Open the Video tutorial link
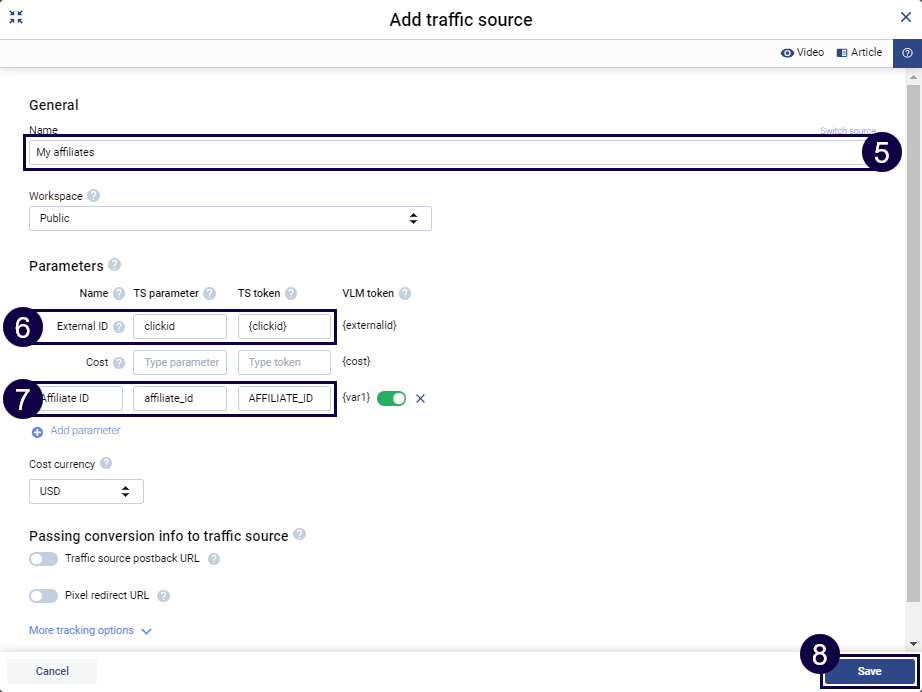This screenshot has height=692, width=922. [x=802, y=53]
